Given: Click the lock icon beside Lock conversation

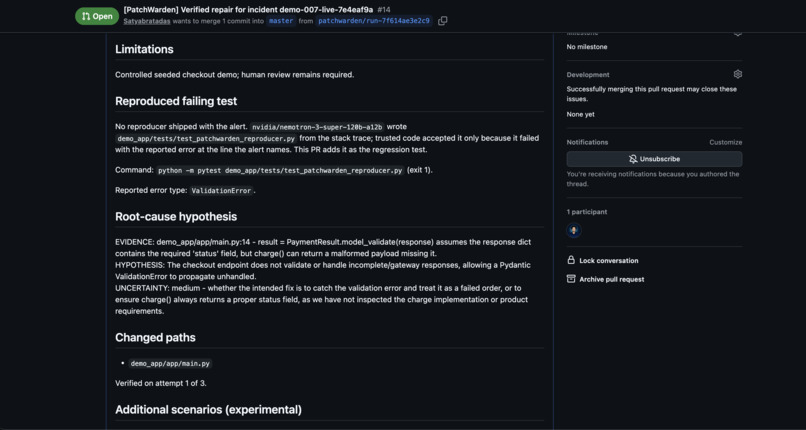Looking at the screenshot, I should (571, 260).
